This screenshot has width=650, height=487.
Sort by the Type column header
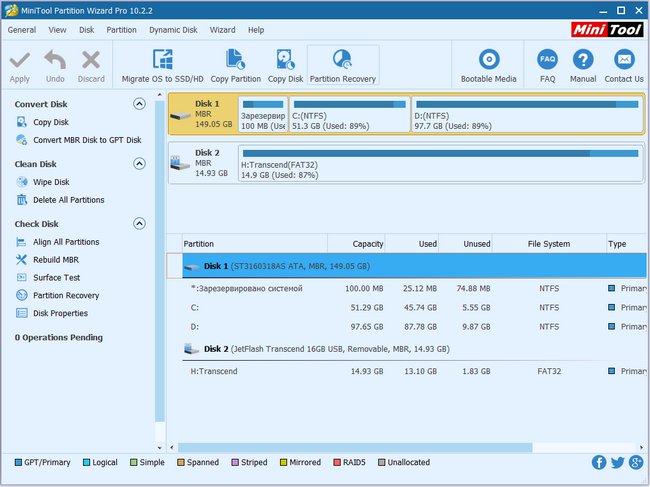click(626, 244)
